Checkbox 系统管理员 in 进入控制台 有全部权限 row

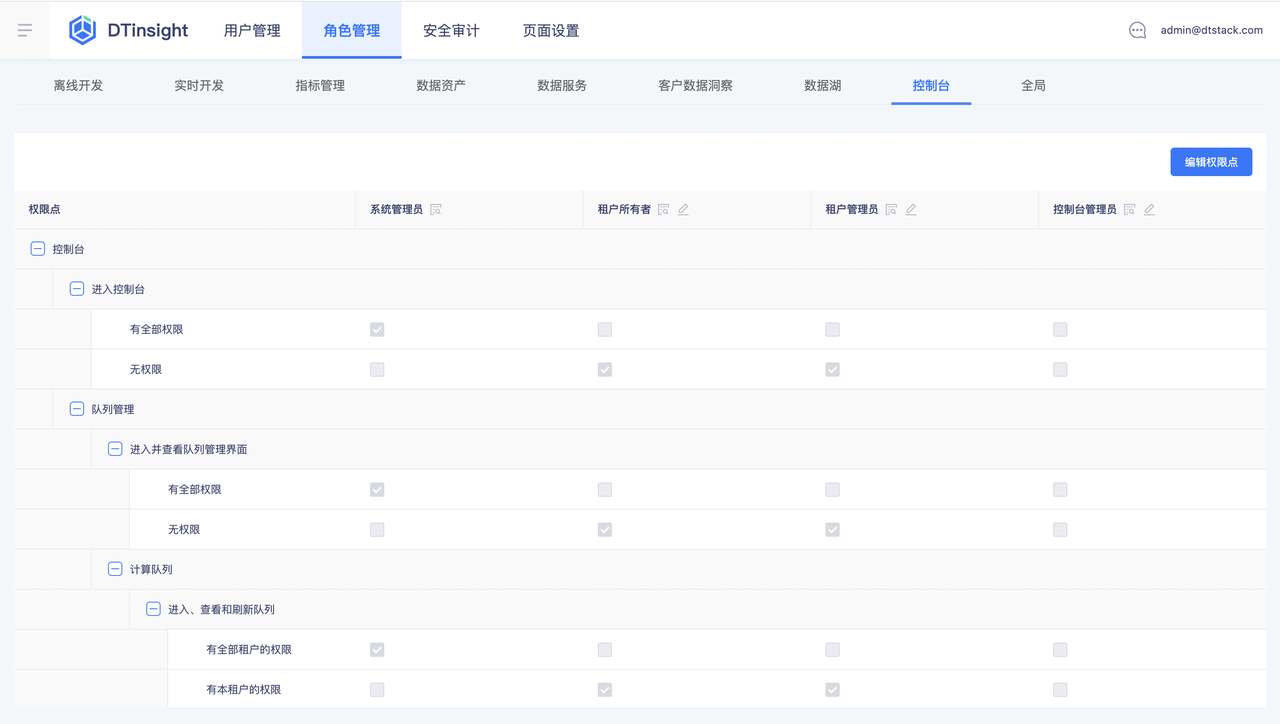click(x=377, y=329)
